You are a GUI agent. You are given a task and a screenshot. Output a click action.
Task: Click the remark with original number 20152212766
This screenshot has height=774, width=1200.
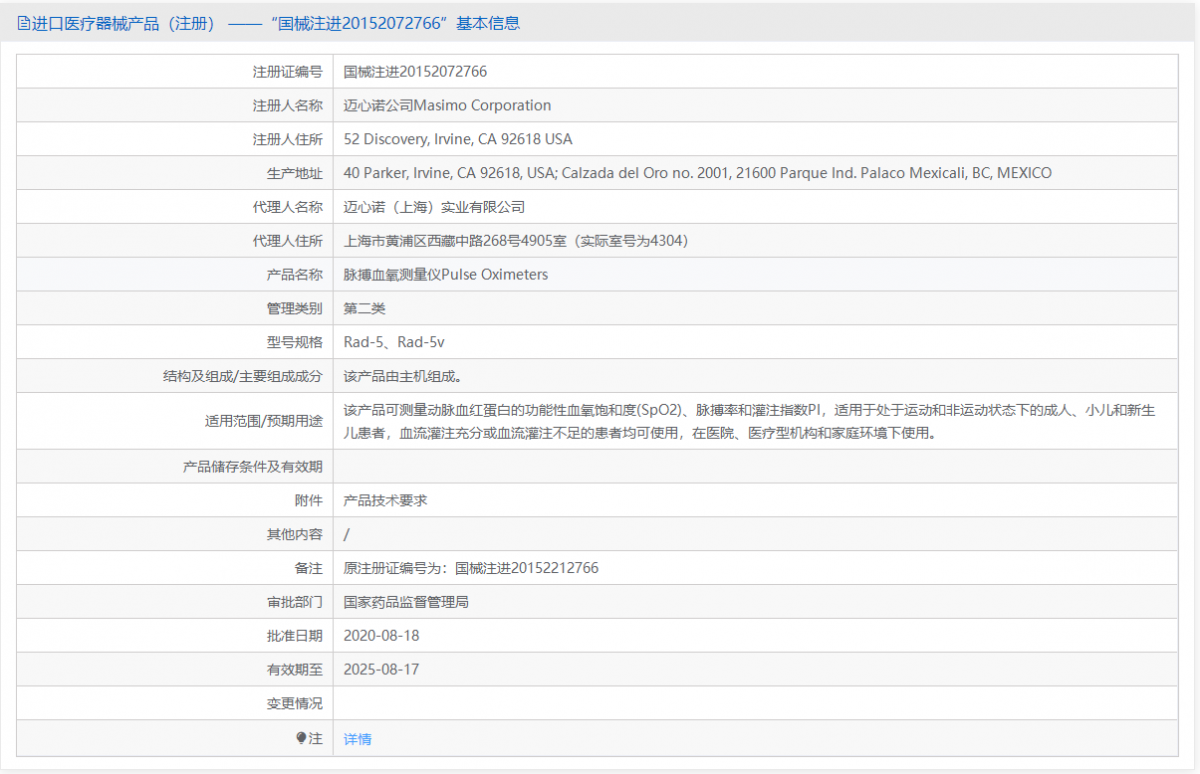[x=470, y=568]
